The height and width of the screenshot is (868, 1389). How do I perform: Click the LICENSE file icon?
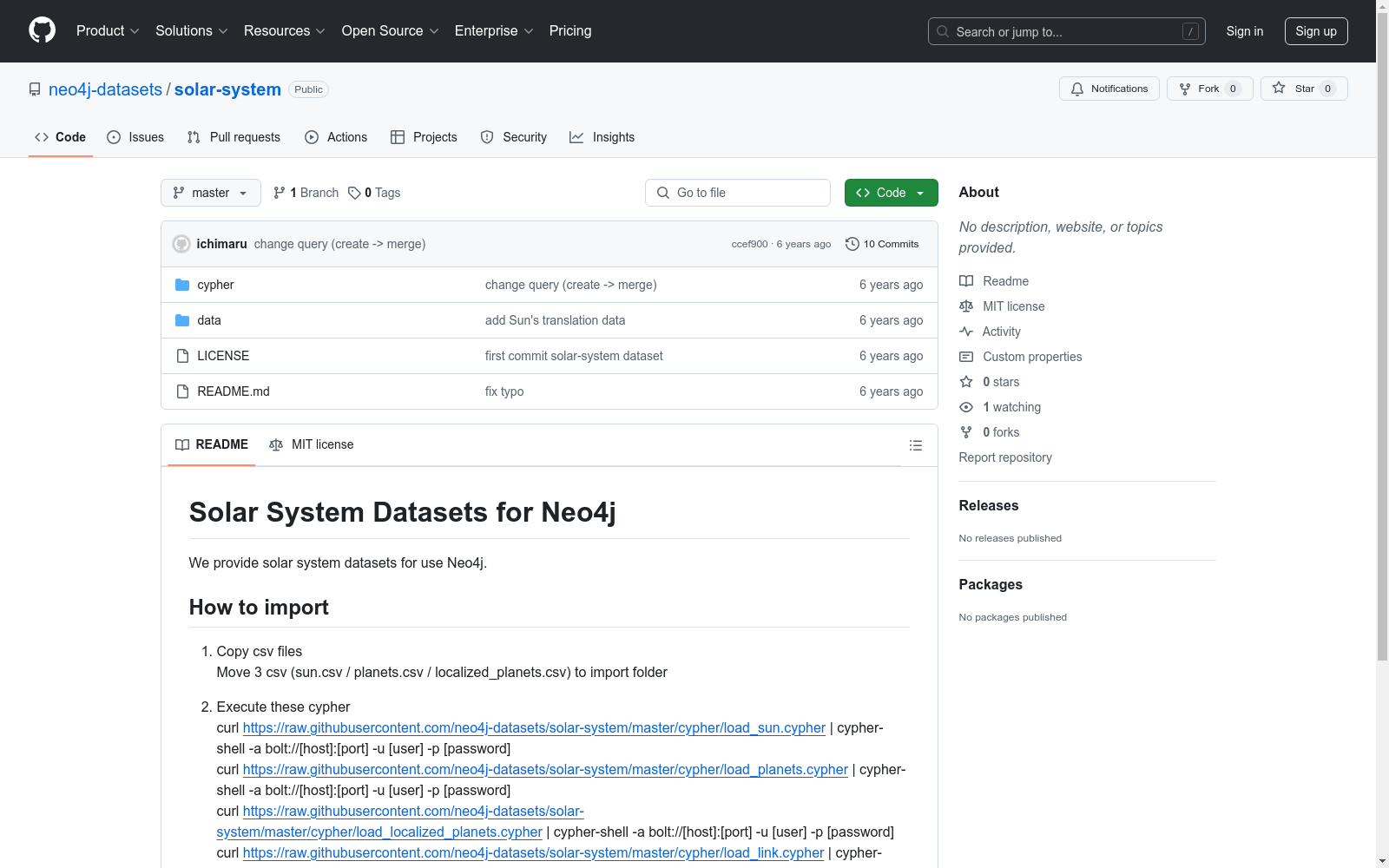coord(182,356)
